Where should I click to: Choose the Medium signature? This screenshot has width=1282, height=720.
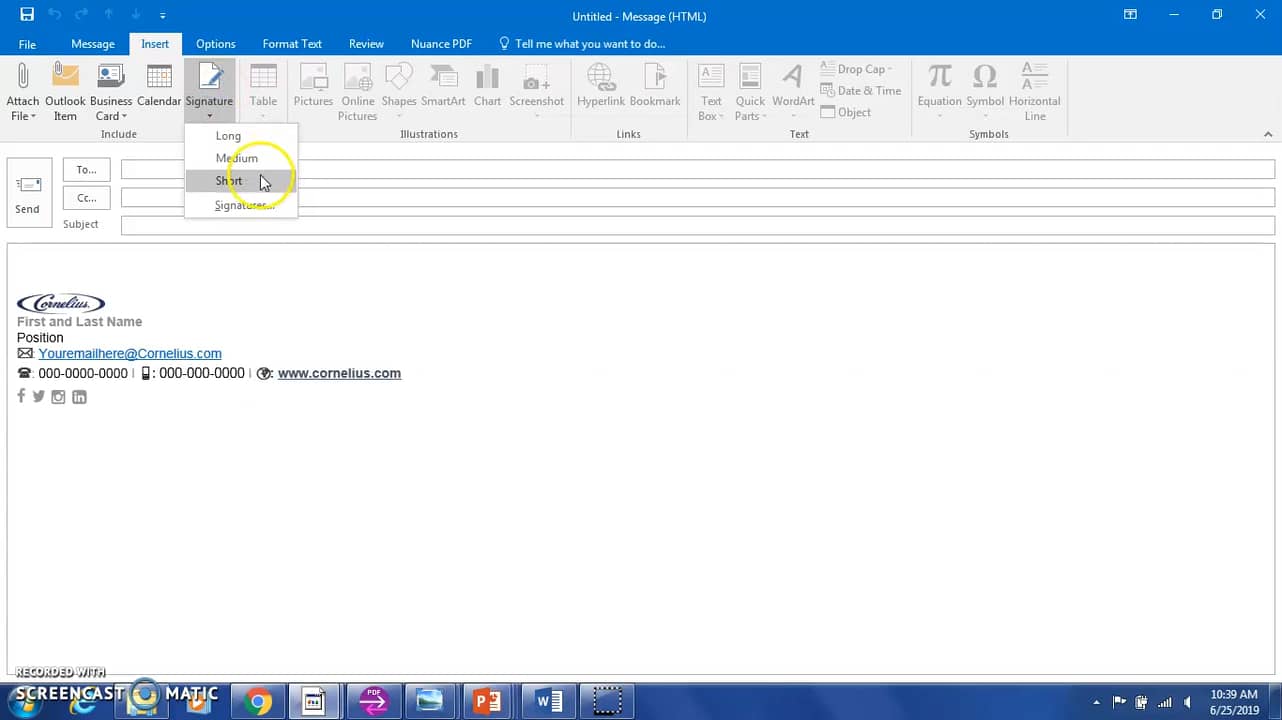[x=241, y=158]
